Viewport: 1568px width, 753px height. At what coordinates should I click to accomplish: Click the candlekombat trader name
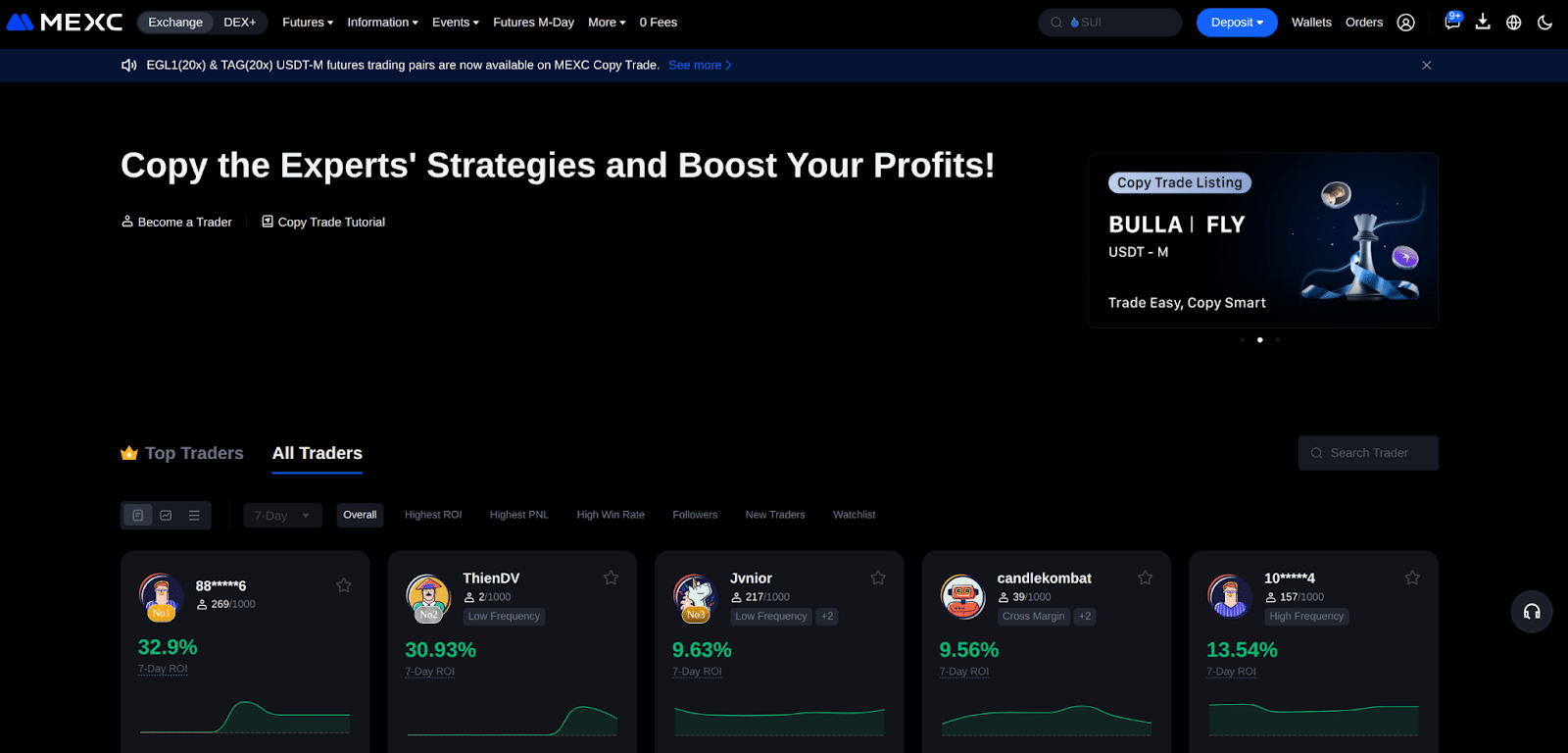pos(1044,578)
